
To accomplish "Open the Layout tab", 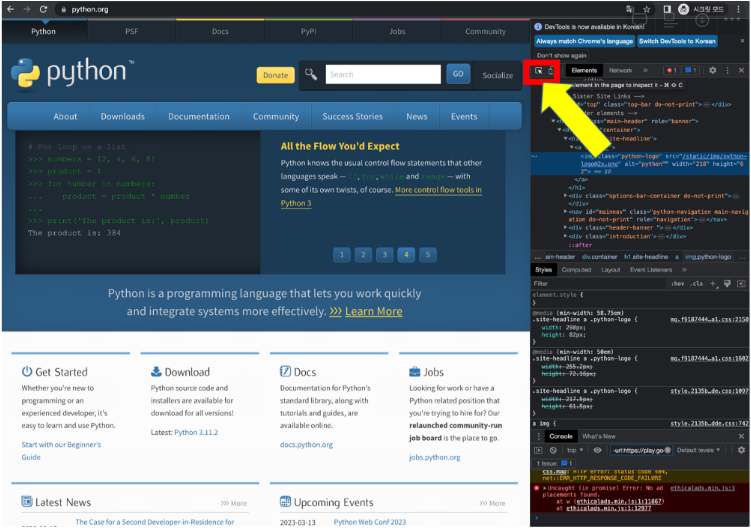I will coord(611,270).
